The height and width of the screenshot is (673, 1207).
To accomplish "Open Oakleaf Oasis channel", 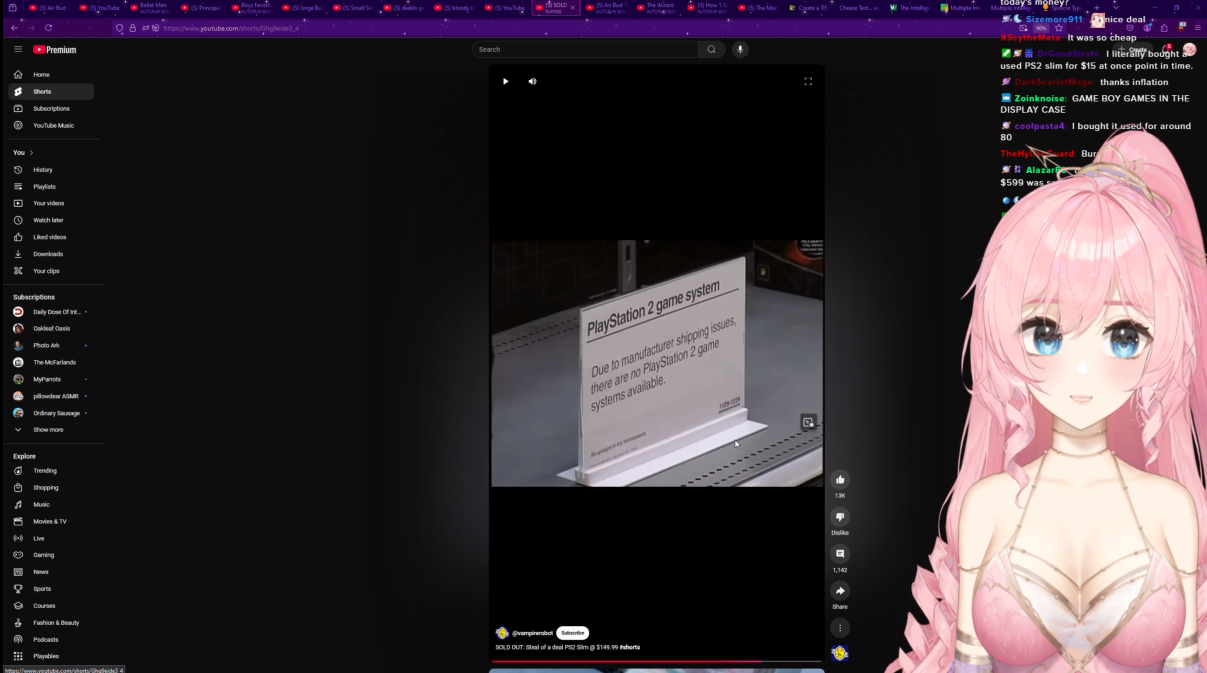I will coord(51,329).
